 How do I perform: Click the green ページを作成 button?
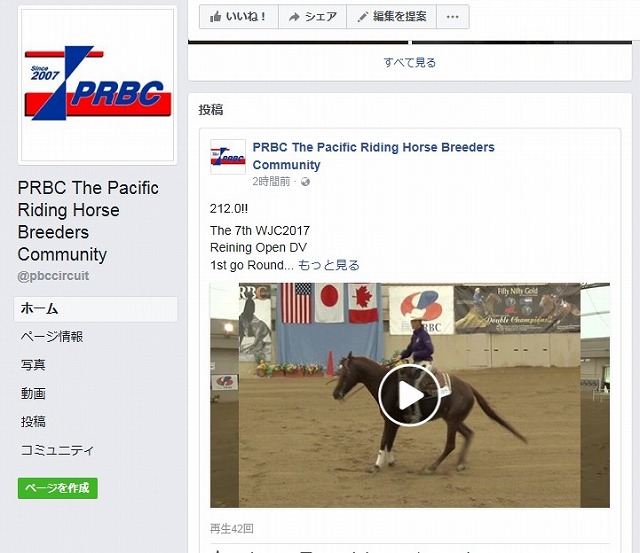pyautogui.click(x=58, y=488)
